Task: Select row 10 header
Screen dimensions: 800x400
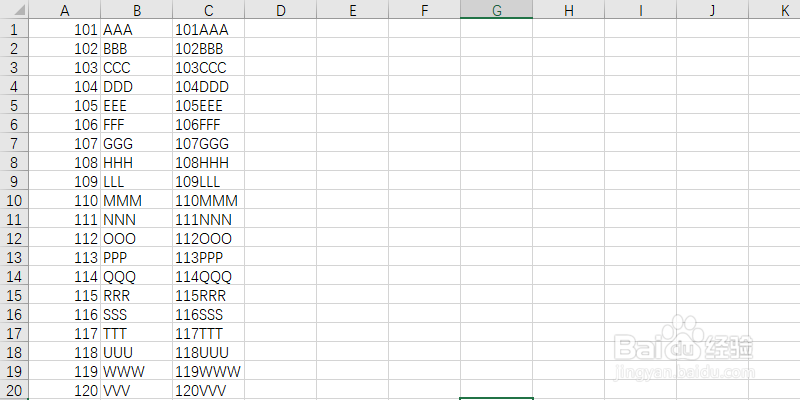Action: coord(14,199)
